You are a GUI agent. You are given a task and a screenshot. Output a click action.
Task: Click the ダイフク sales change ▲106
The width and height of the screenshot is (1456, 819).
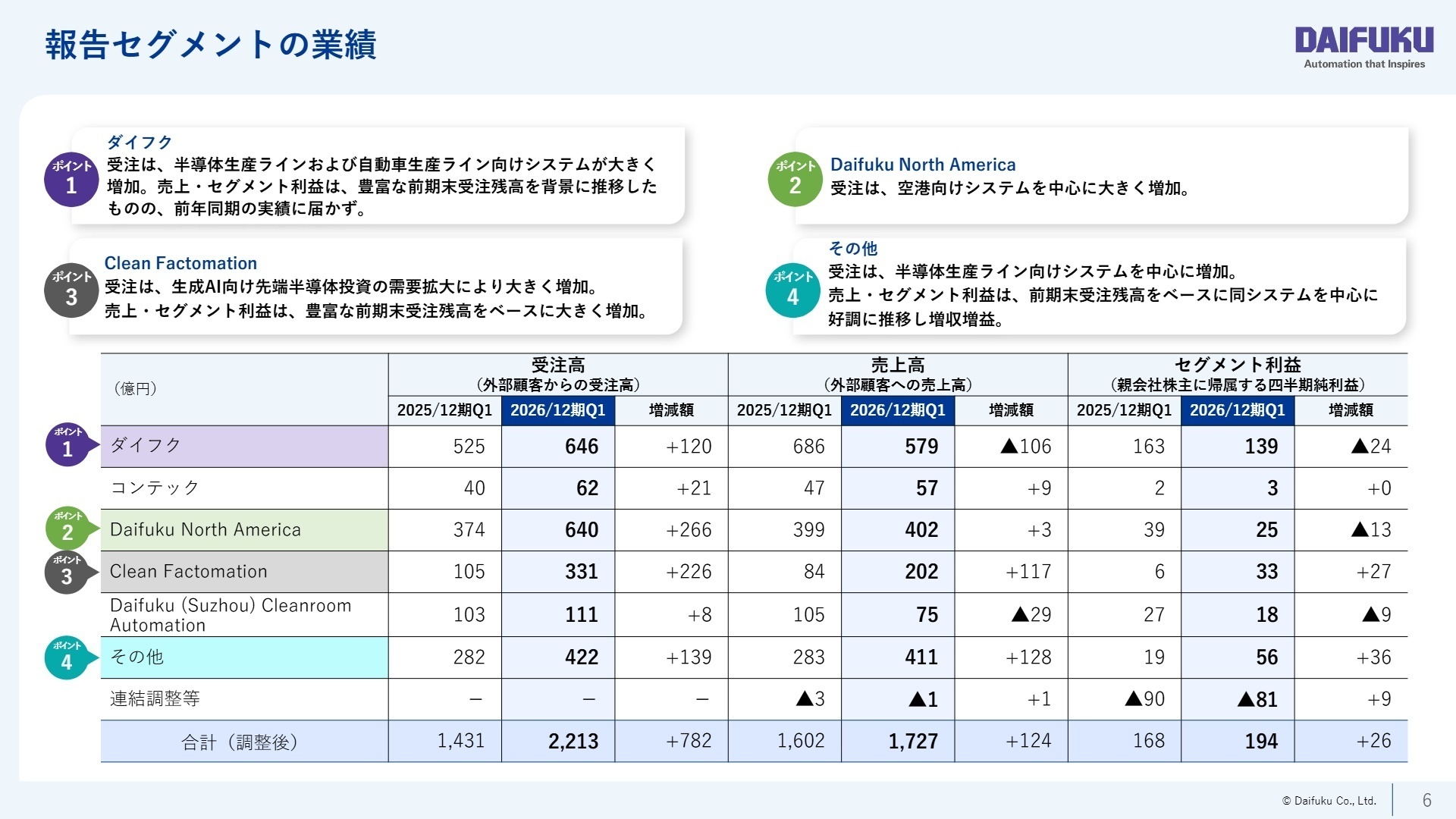pos(1026,446)
